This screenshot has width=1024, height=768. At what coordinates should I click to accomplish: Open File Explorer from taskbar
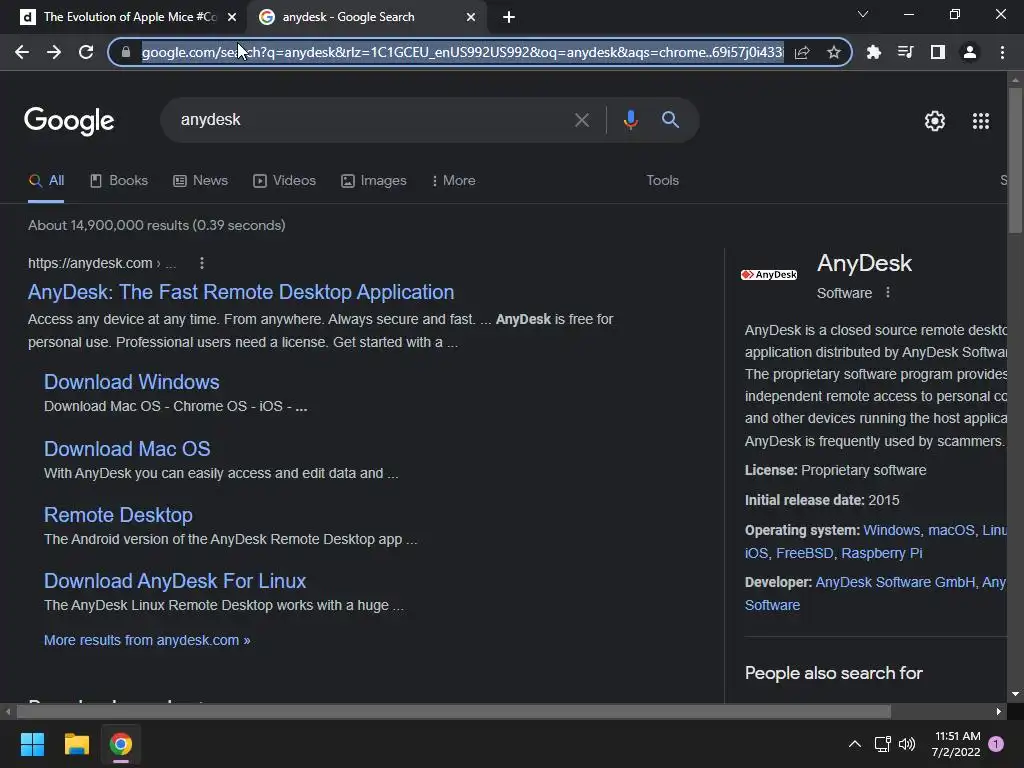coord(76,744)
